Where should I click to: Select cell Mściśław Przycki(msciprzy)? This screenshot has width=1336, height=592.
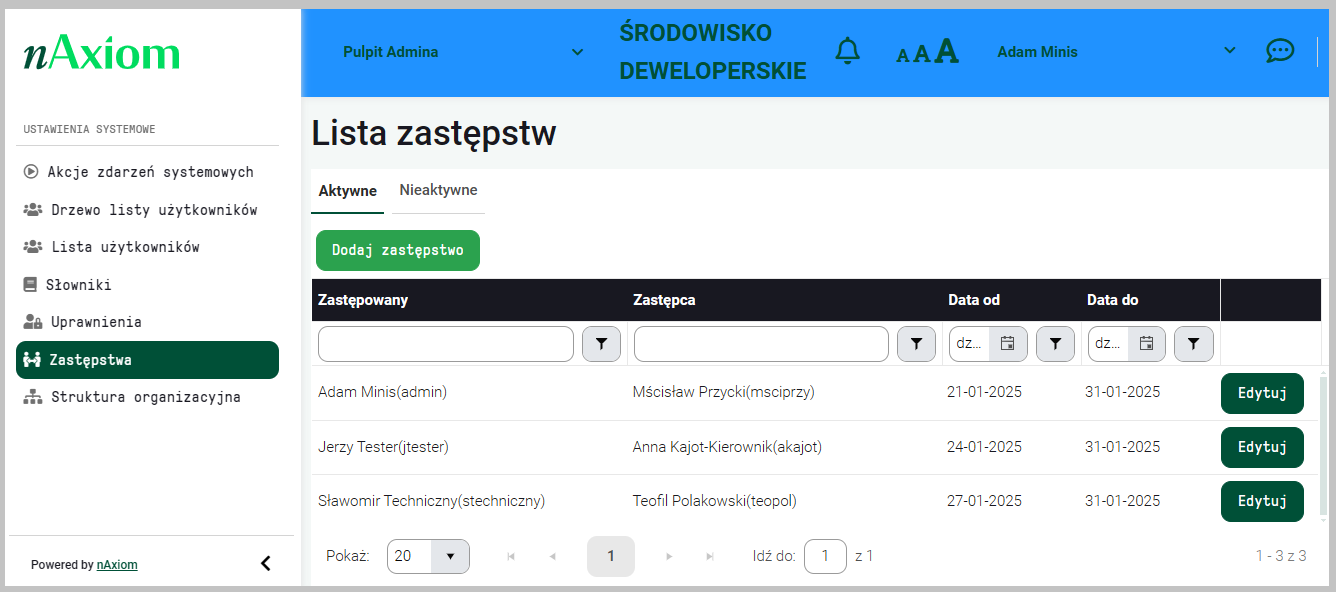click(724, 392)
